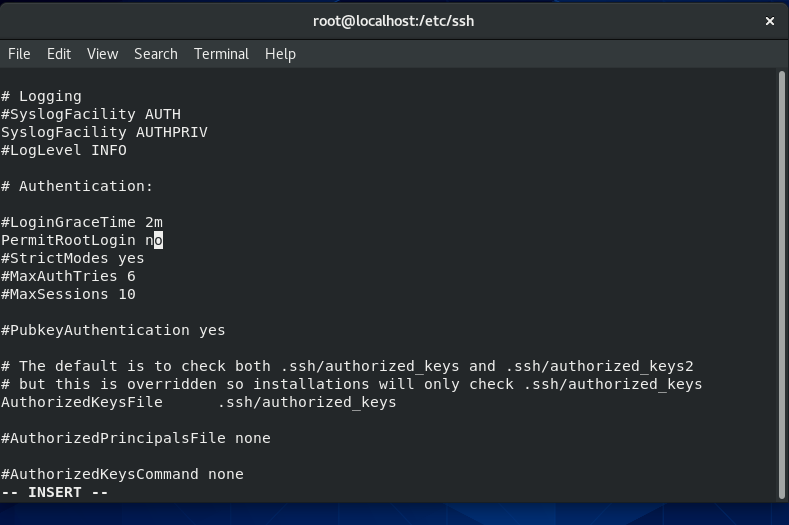Click the window title root@localhost:/etc/ssh
Image resolution: width=789 pixels, height=525 pixels.
393,21
